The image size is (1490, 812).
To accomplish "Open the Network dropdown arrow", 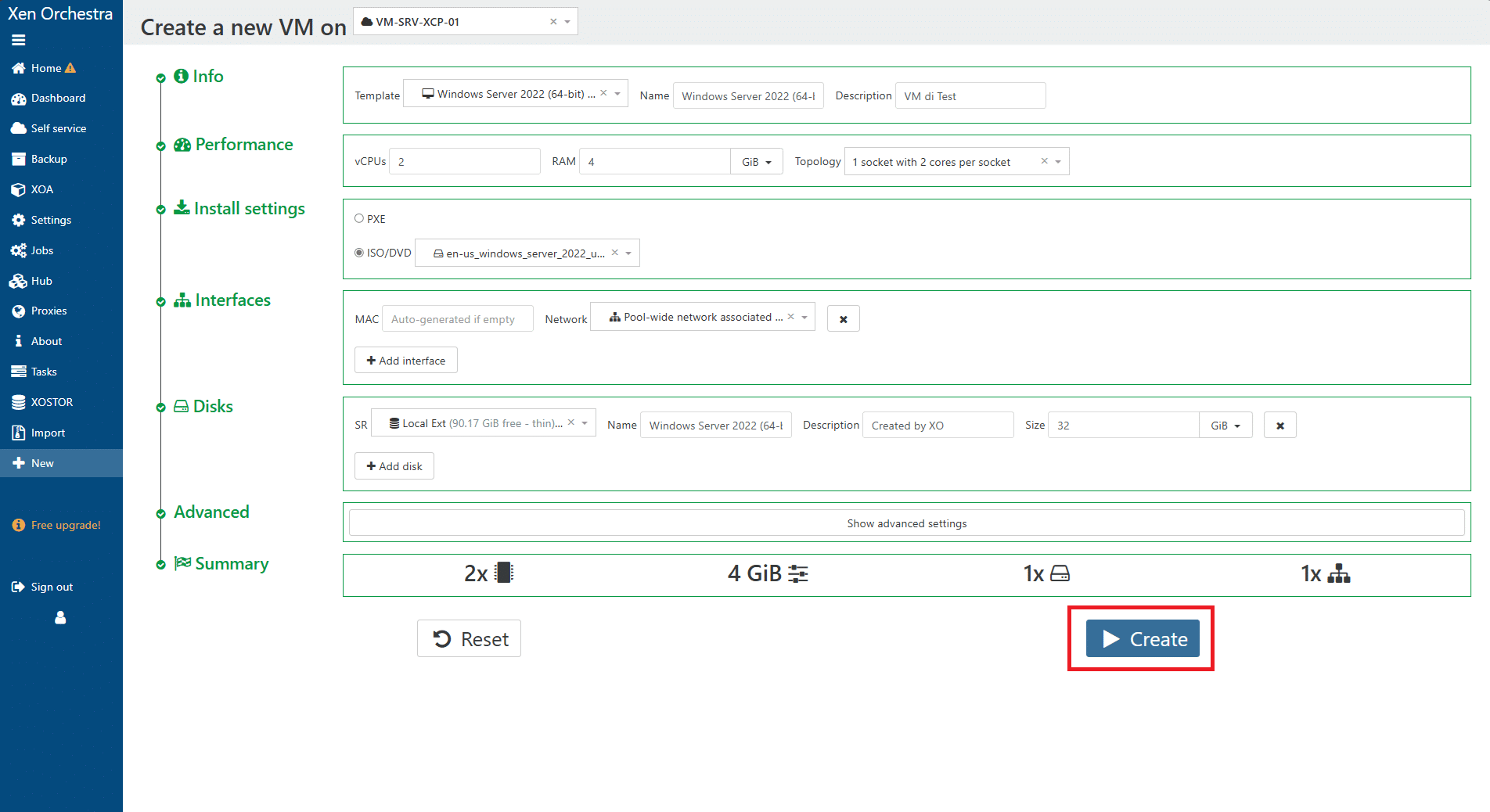I will (804, 318).
